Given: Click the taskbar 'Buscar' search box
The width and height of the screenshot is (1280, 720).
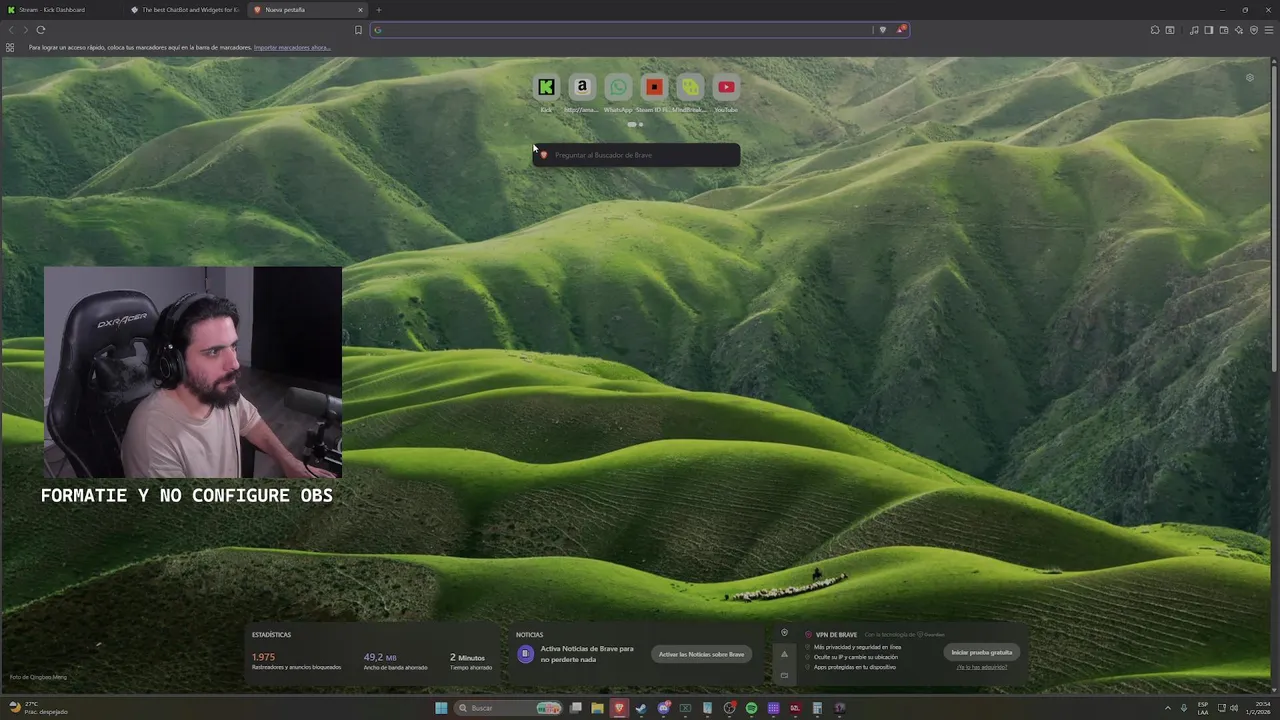Looking at the screenshot, I should tap(507, 708).
